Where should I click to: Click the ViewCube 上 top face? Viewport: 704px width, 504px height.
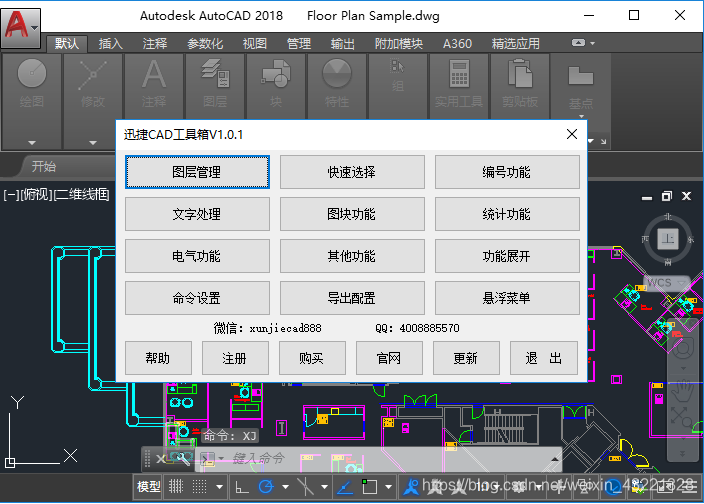[668, 238]
